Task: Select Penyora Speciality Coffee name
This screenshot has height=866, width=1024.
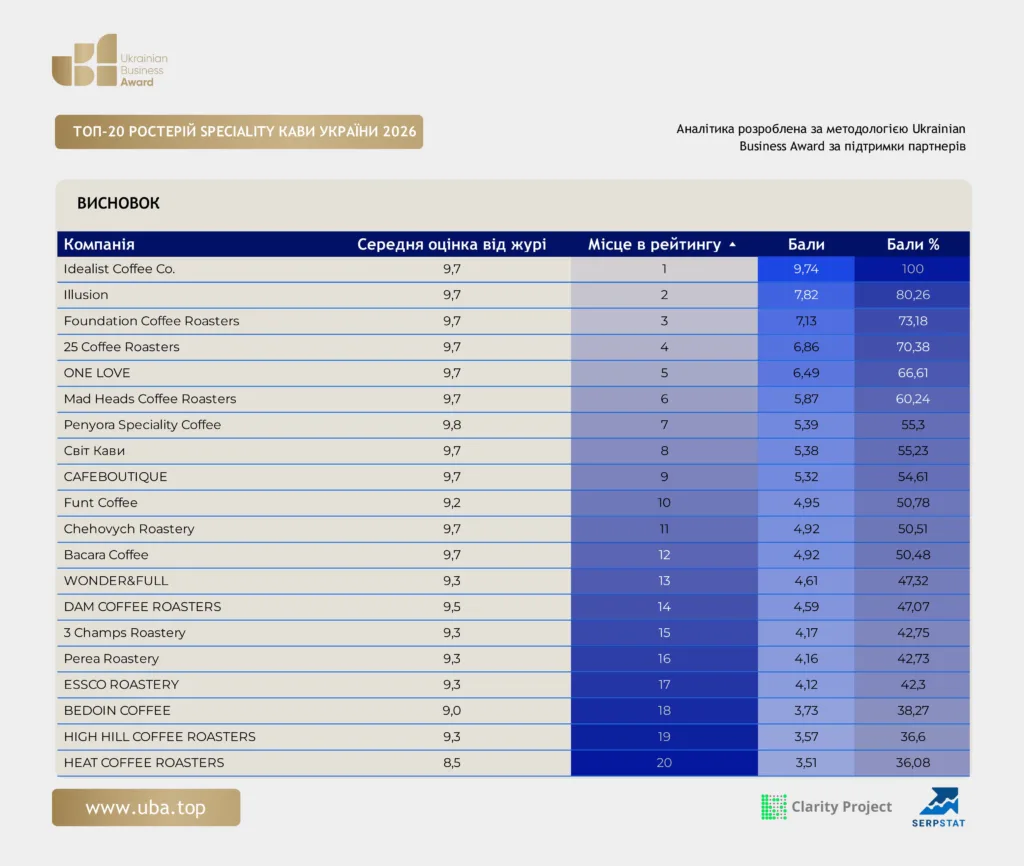Action: click(x=142, y=425)
